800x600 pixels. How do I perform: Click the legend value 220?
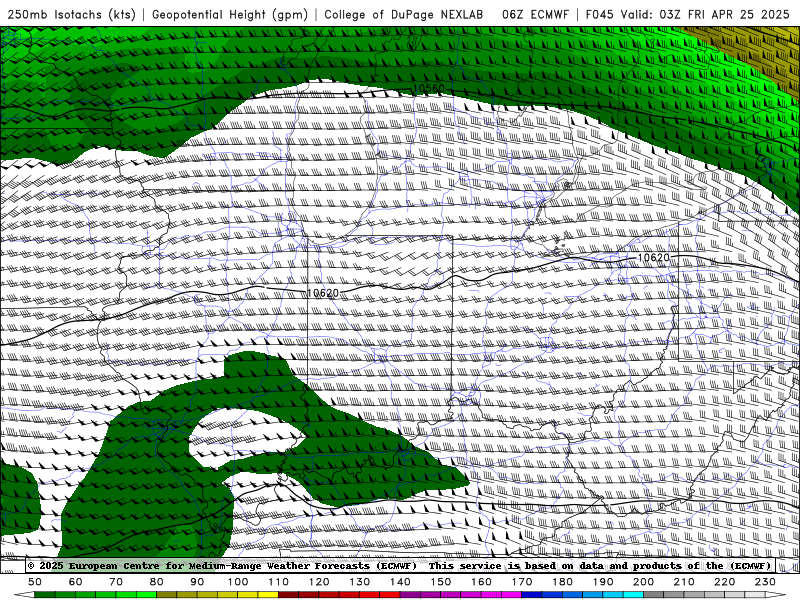pos(724,582)
